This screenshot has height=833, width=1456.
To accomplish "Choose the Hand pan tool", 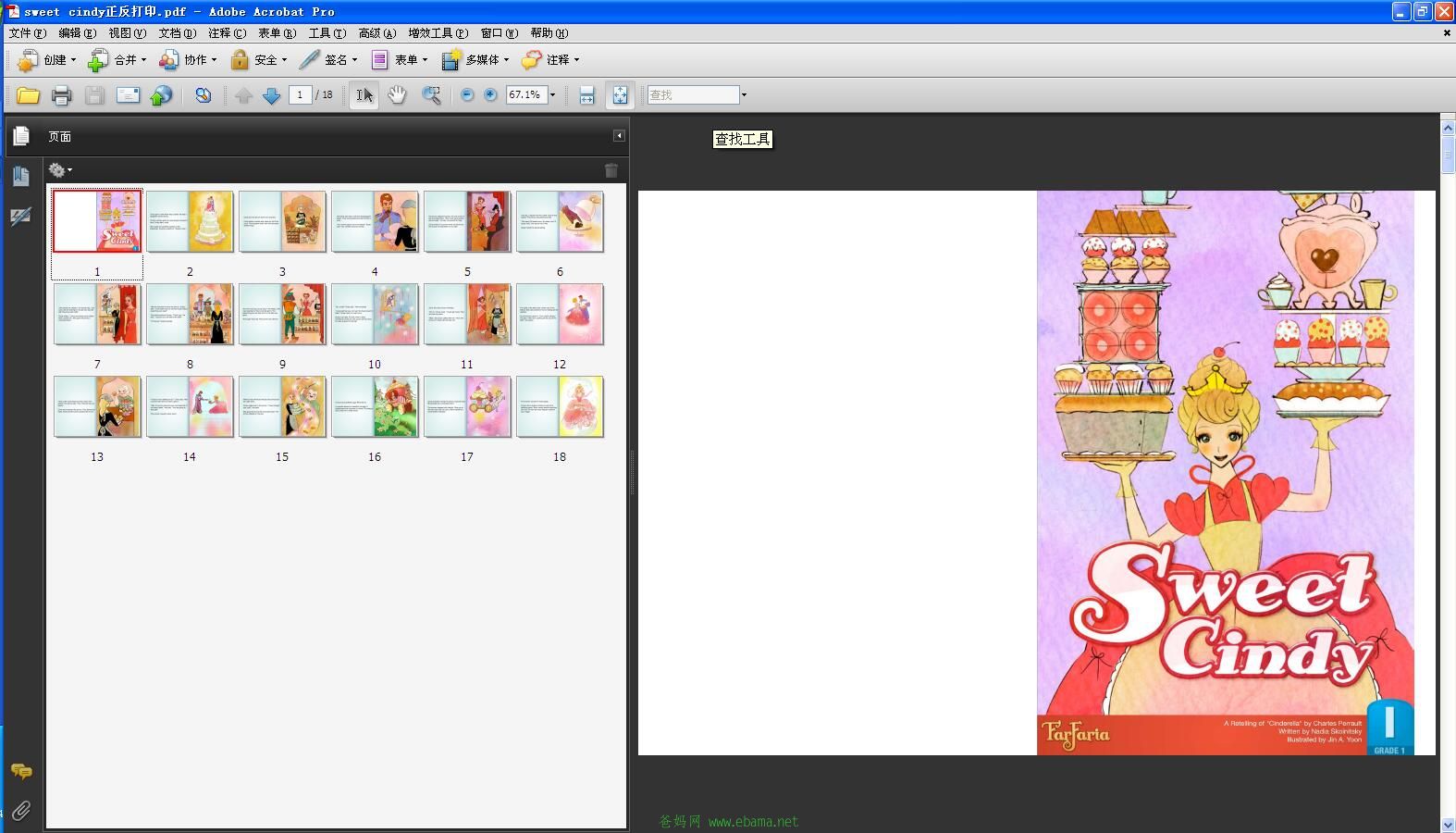I will click(397, 94).
